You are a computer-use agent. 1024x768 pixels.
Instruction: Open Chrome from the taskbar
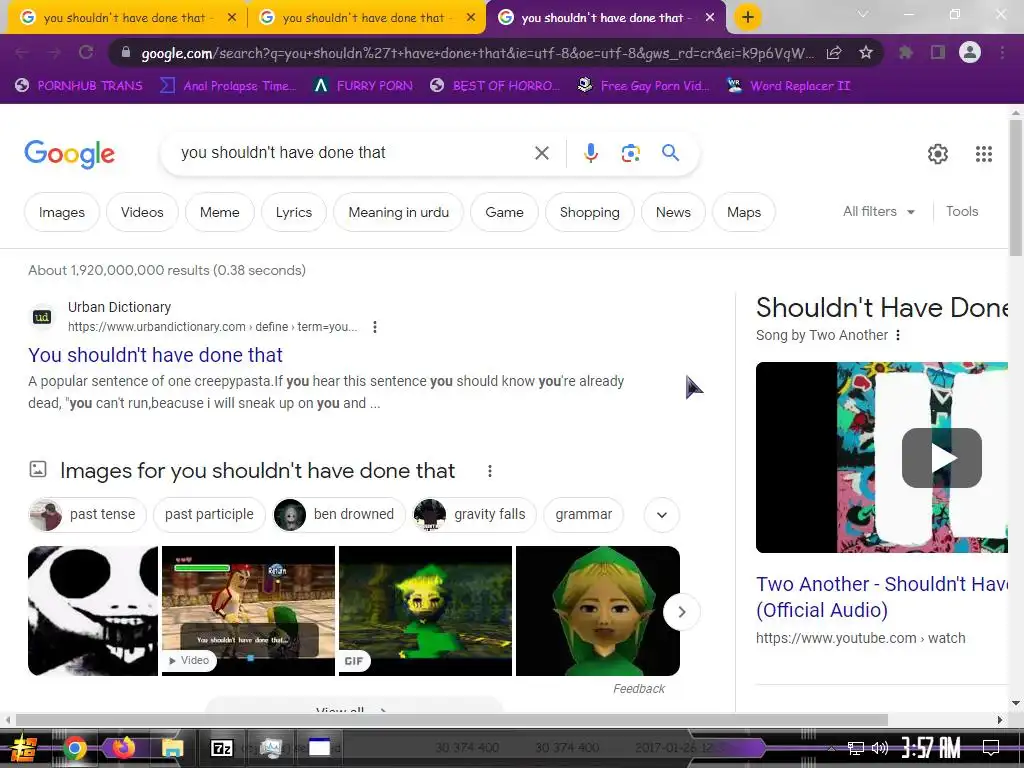(75, 748)
